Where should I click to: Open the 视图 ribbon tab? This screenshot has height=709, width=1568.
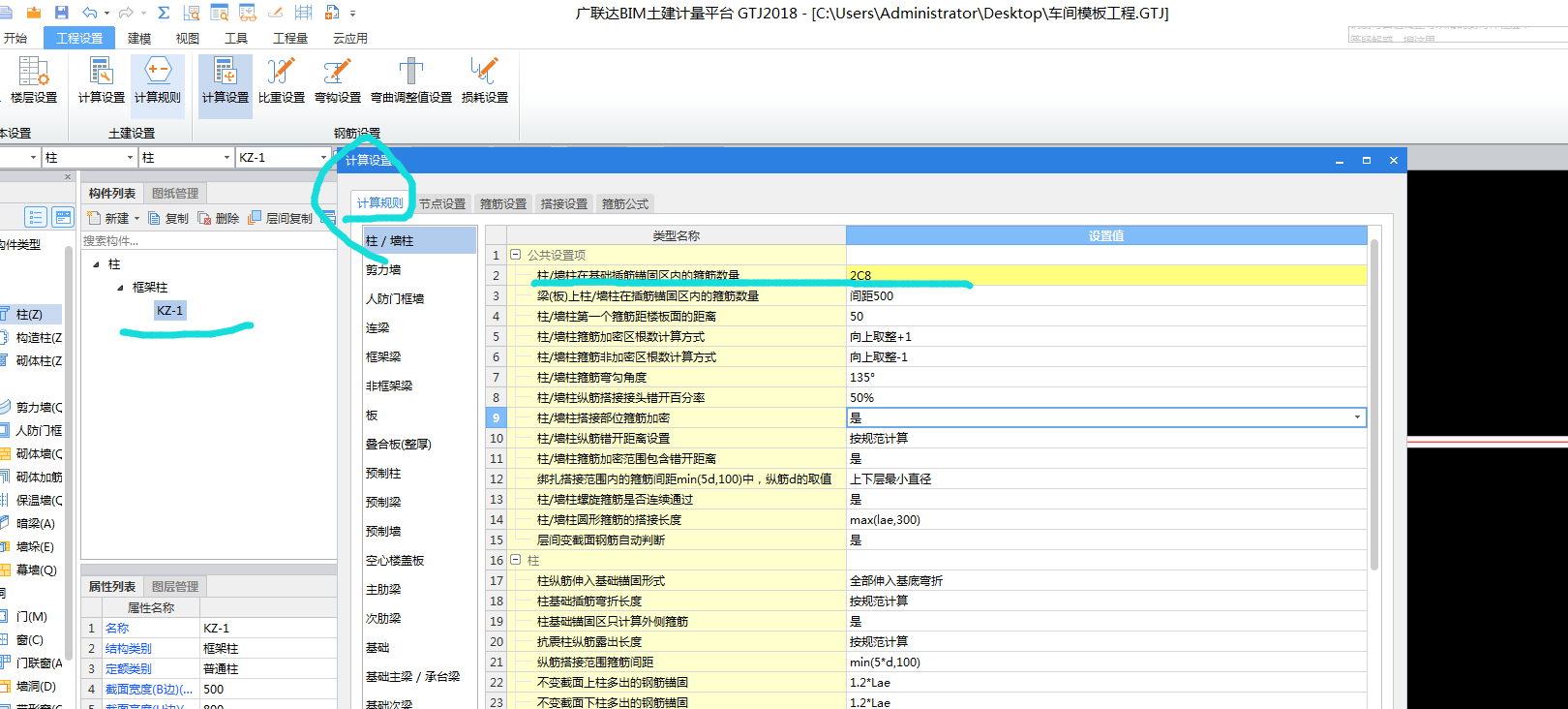(x=188, y=38)
